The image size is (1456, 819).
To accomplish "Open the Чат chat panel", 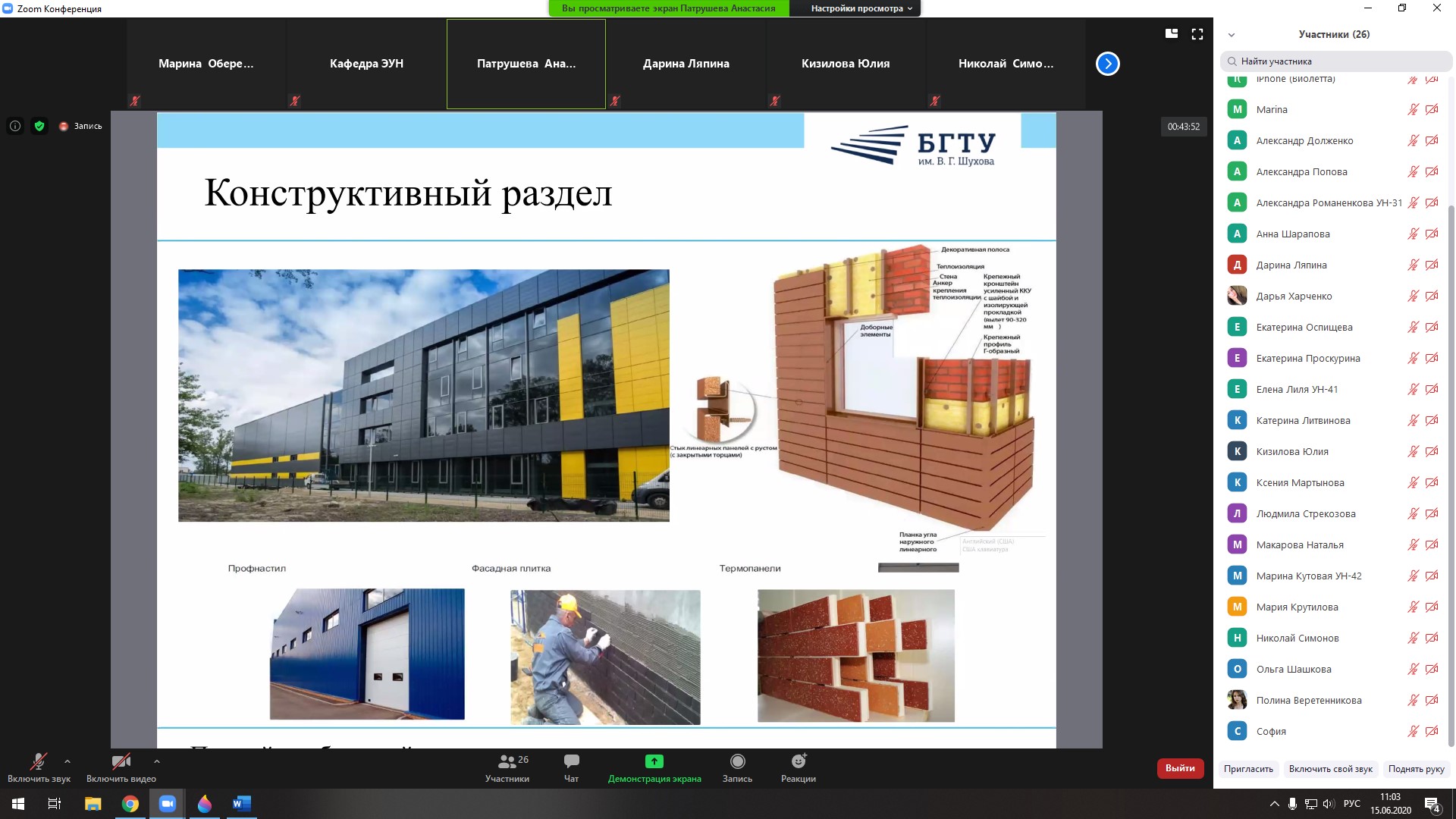I will 571,767.
